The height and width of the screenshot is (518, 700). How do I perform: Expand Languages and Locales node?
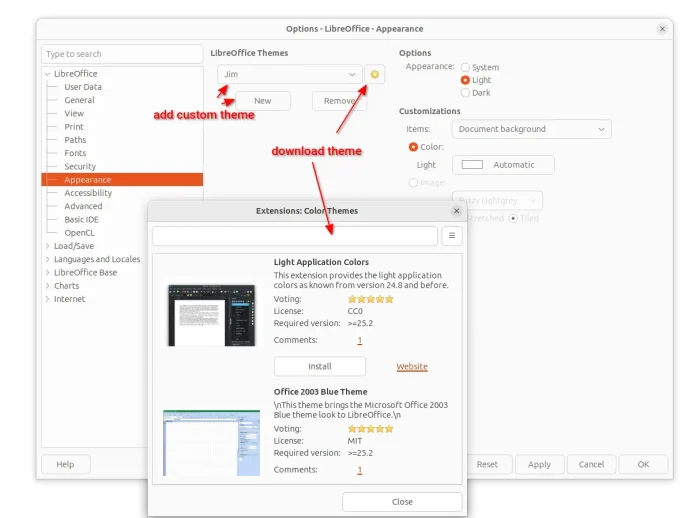click(x=48, y=259)
